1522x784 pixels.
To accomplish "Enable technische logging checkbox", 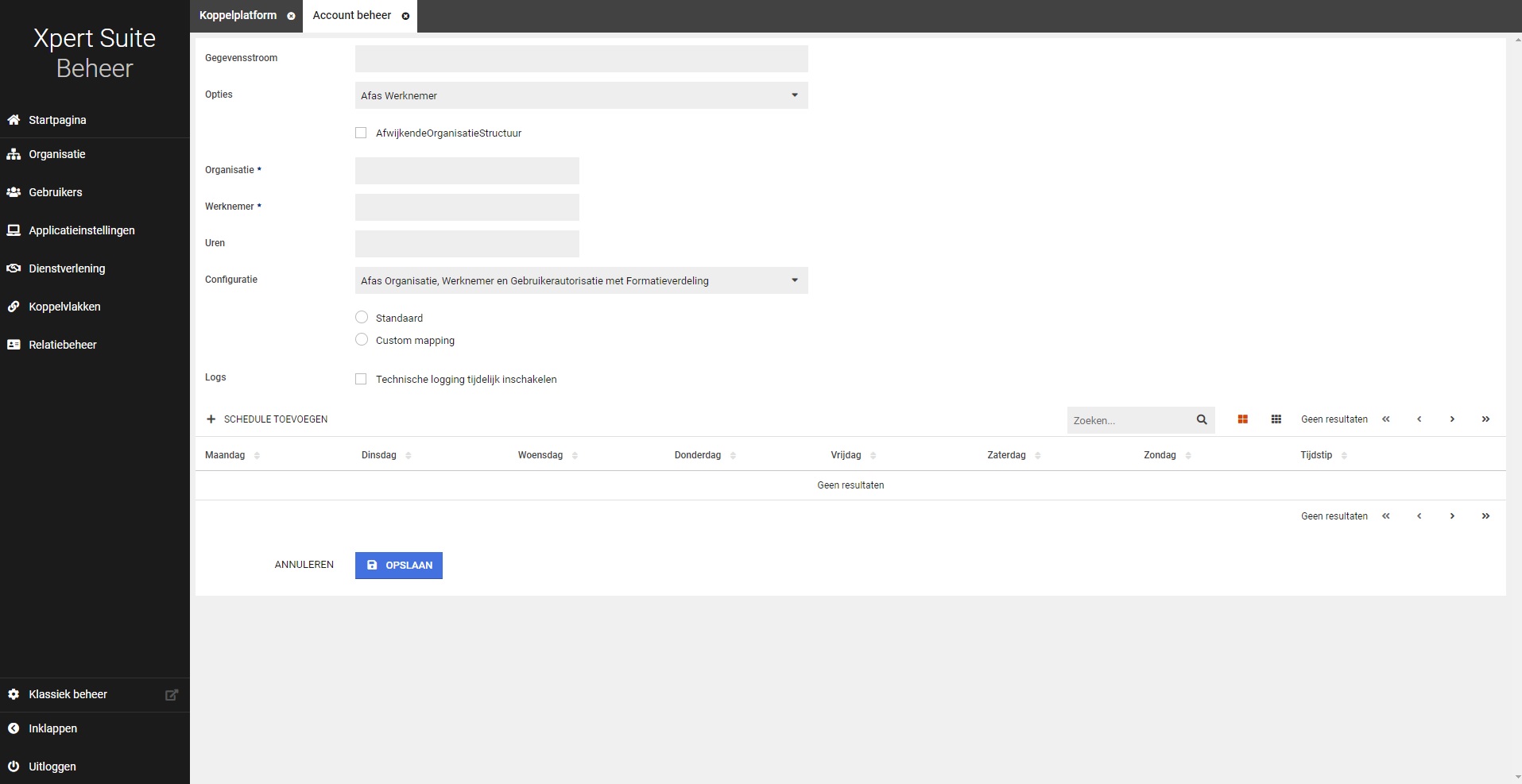I will pos(361,380).
